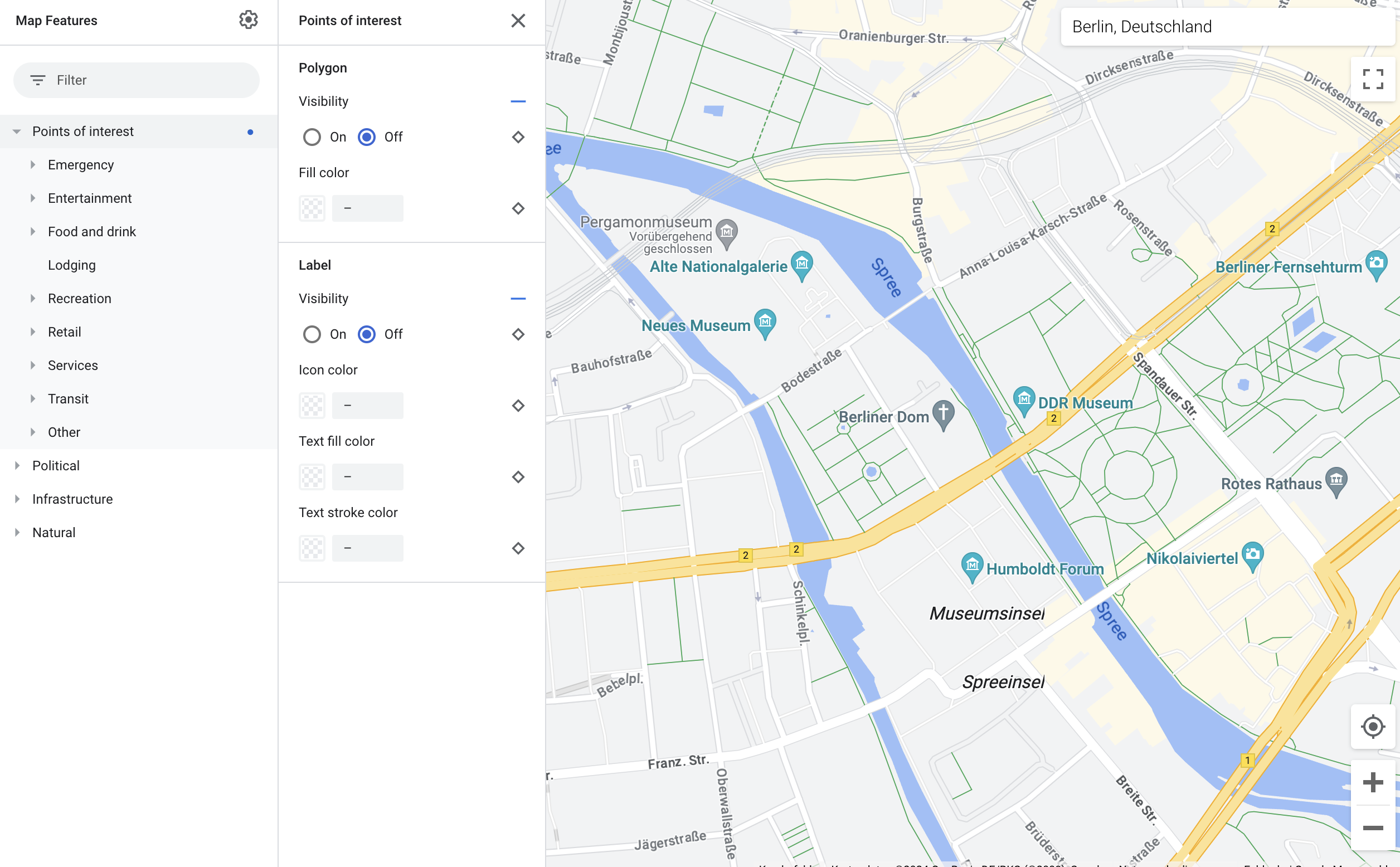The image size is (1400, 867).
Task: Zoom in on the map
Action: (1373, 782)
